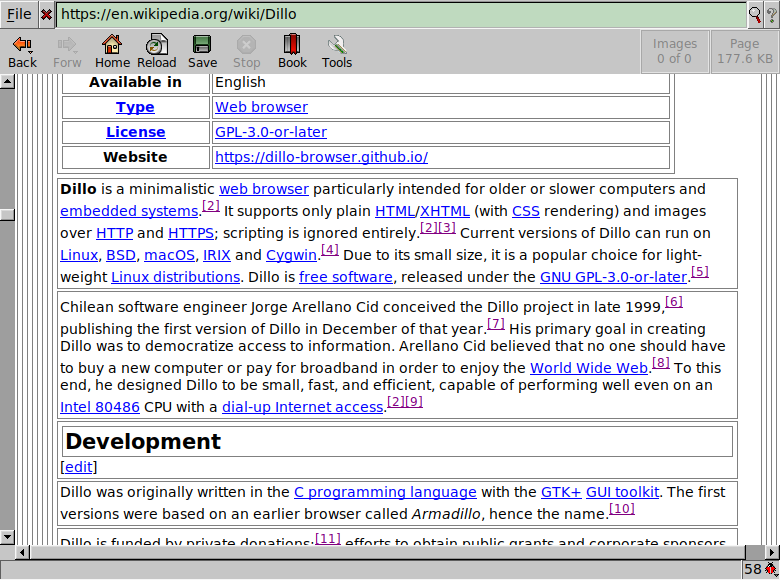Follow the Cygwin link
Image resolution: width=780 pixels, height=580 pixels.
[x=292, y=255]
